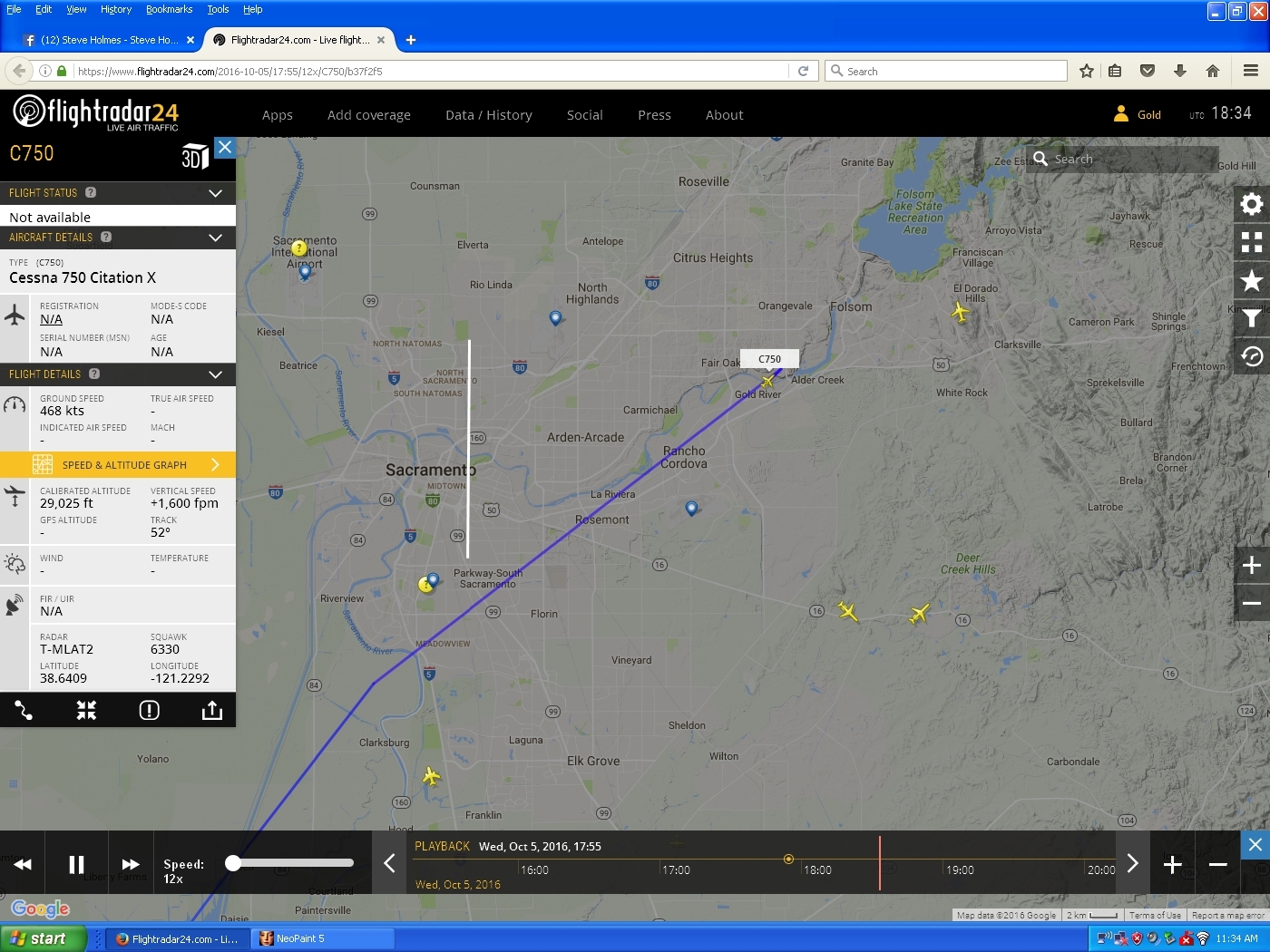
Task: Open 3D view of the aircraft
Action: [195, 158]
